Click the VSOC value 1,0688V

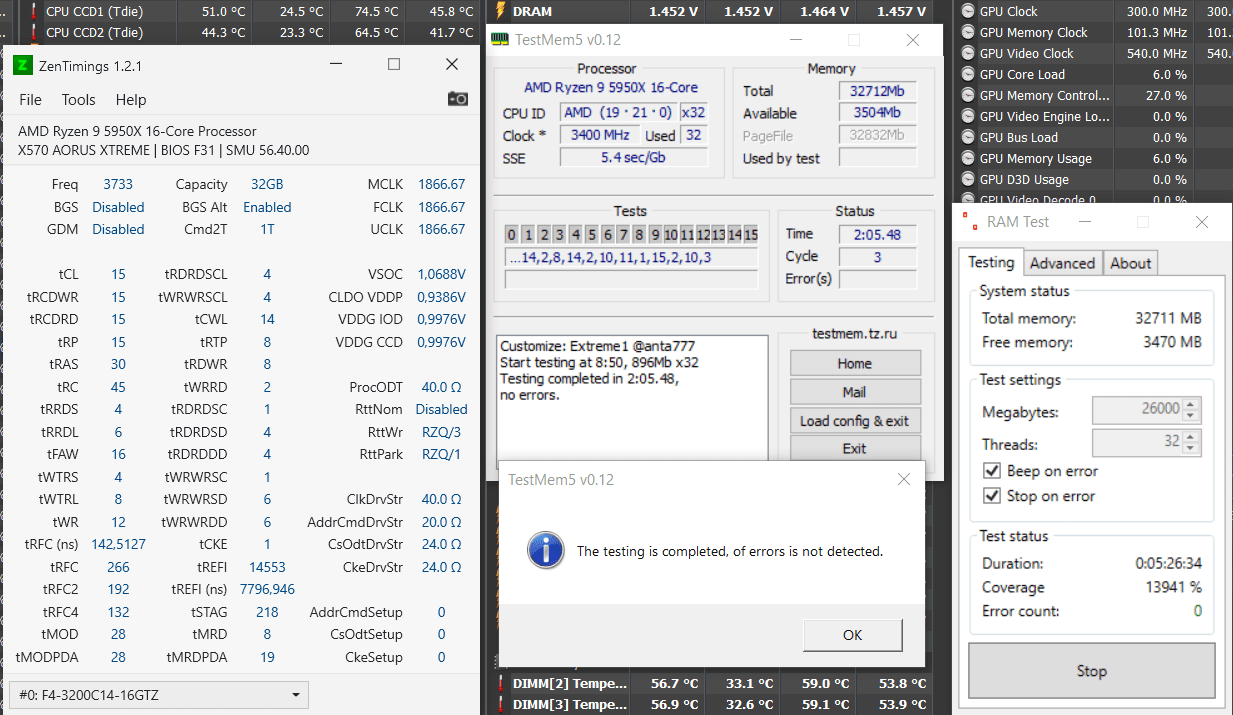[x=440, y=274]
